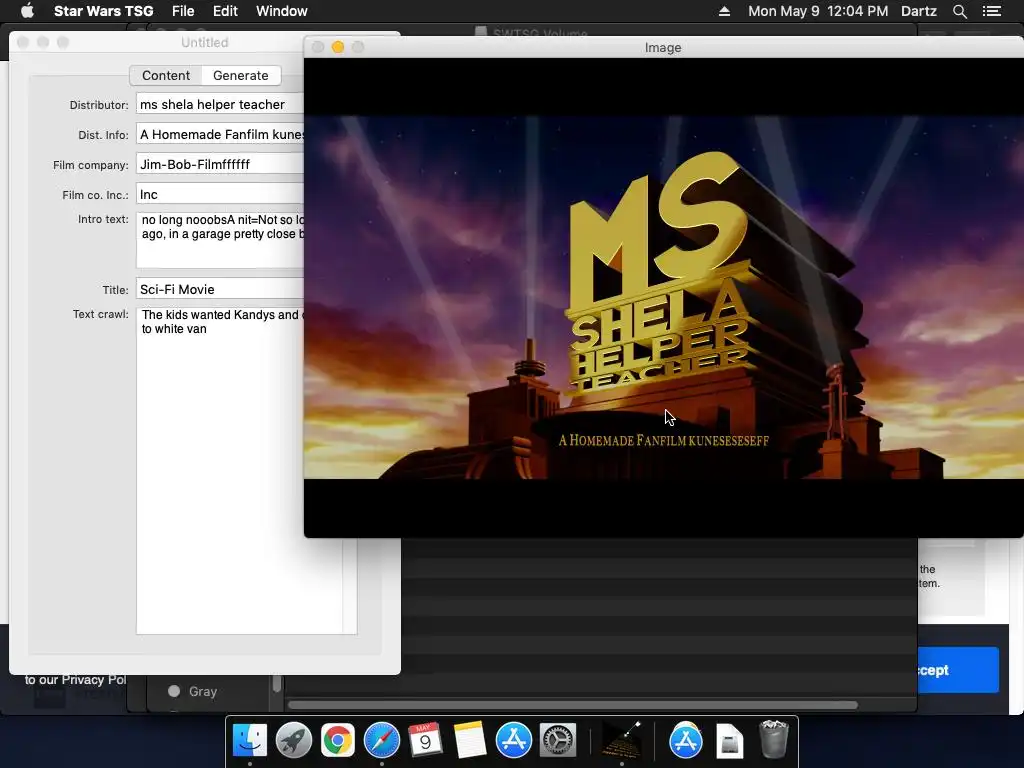The height and width of the screenshot is (768, 1024).
Task: Click vertical scrollbar beside Gray tag list
Action: coord(277,684)
